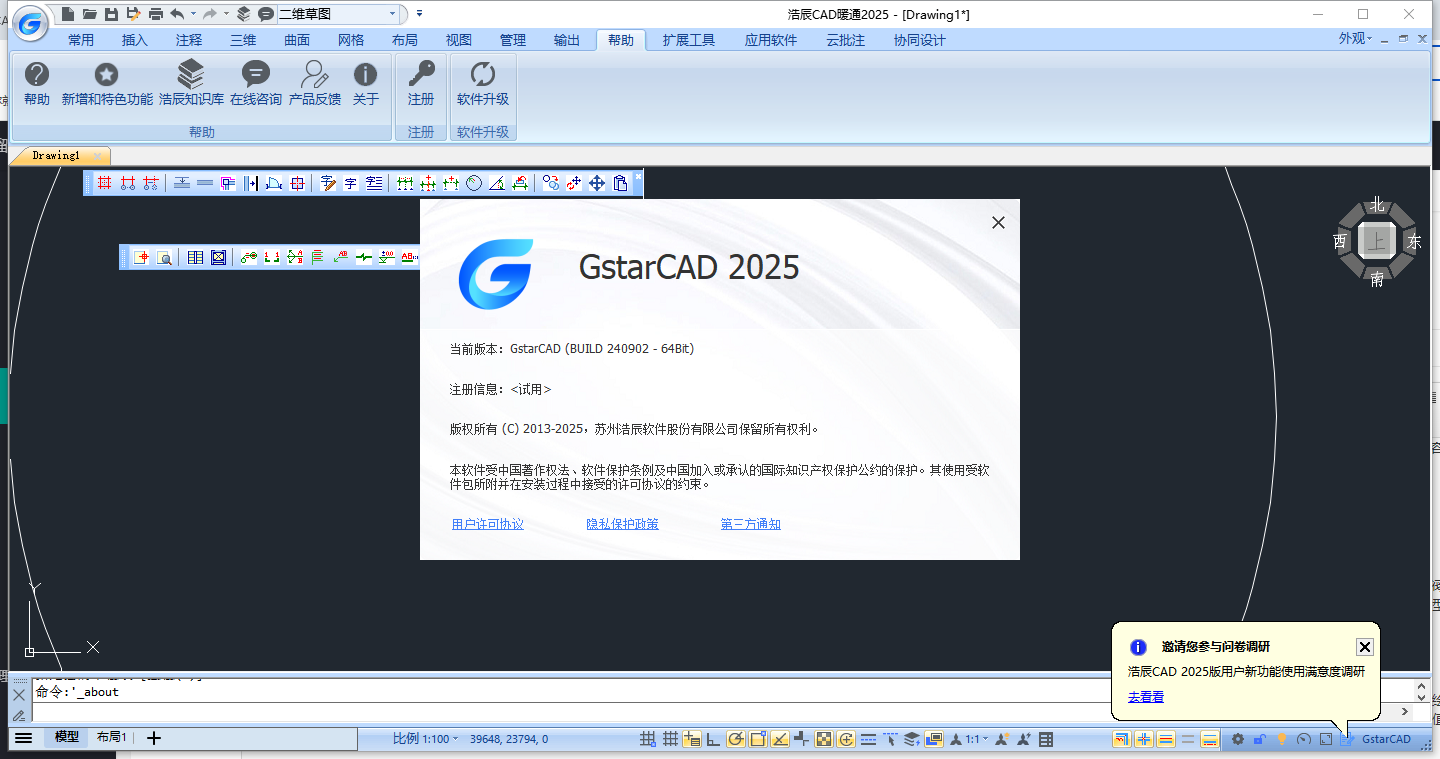Screen dimensions: 1440x759
Task: Switch to the 注释 ribbon tab
Action: coord(188,40)
